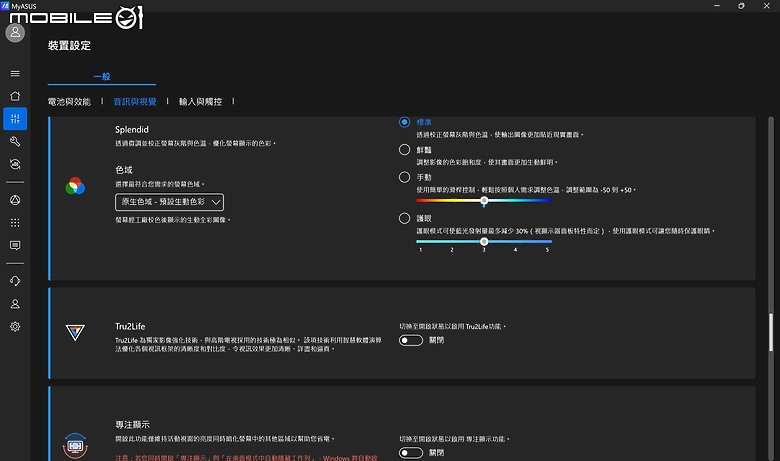Click the MyASUS logo in title bar
The image size is (780, 461).
click(x=5, y=6)
